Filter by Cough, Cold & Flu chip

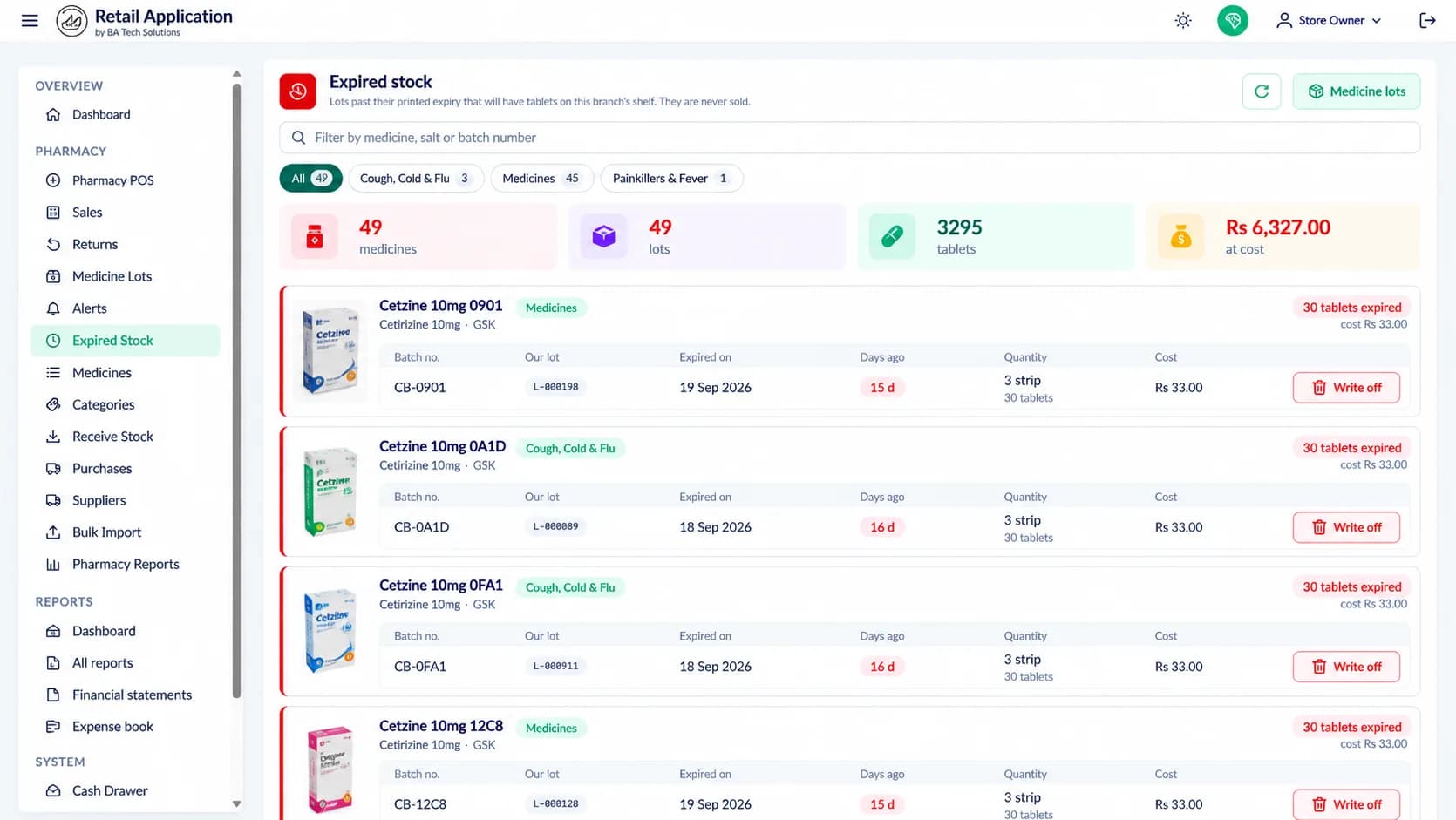(x=416, y=179)
